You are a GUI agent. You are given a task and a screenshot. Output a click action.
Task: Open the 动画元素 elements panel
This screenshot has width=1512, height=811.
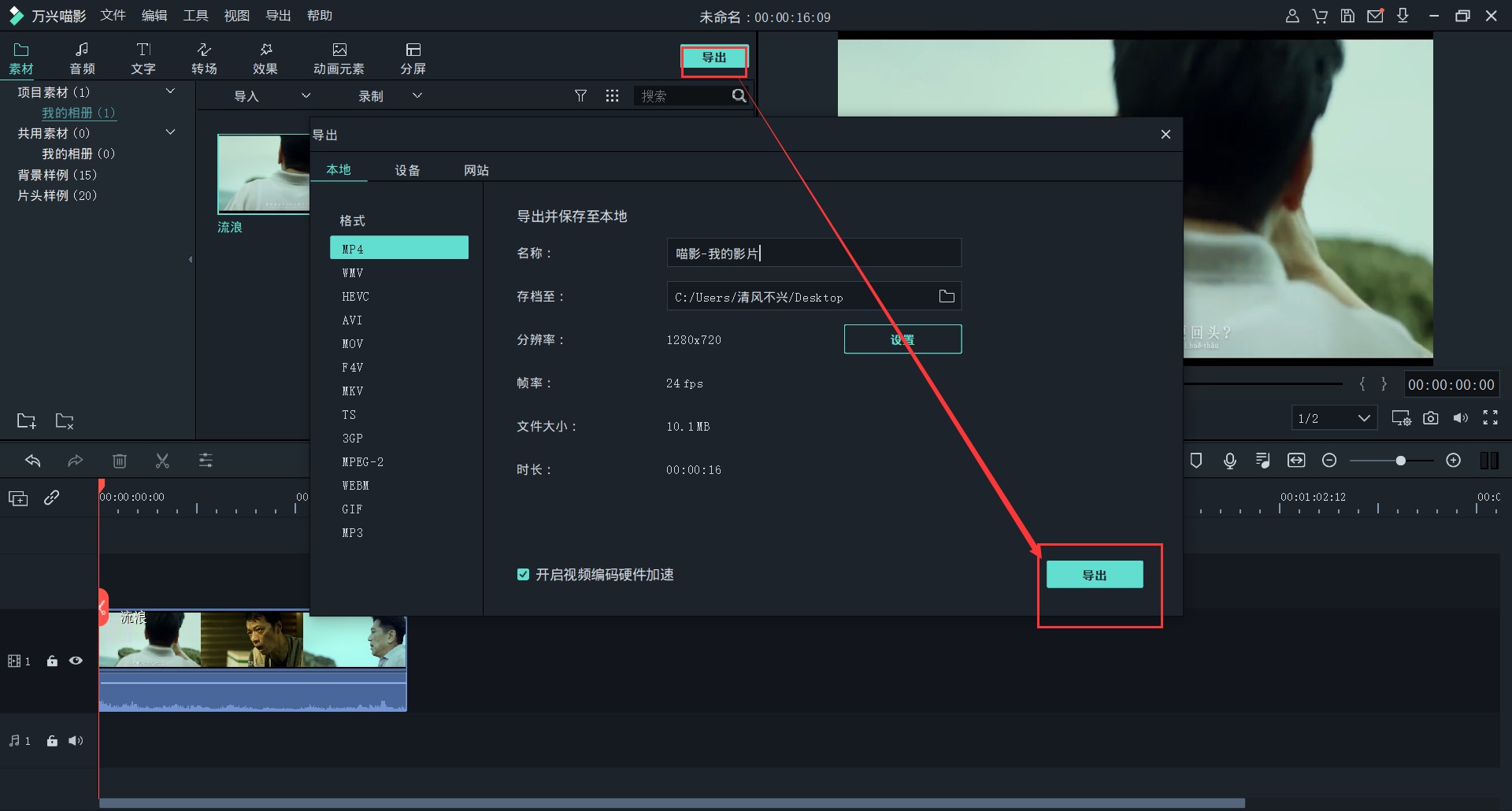click(x=339, y=59)
